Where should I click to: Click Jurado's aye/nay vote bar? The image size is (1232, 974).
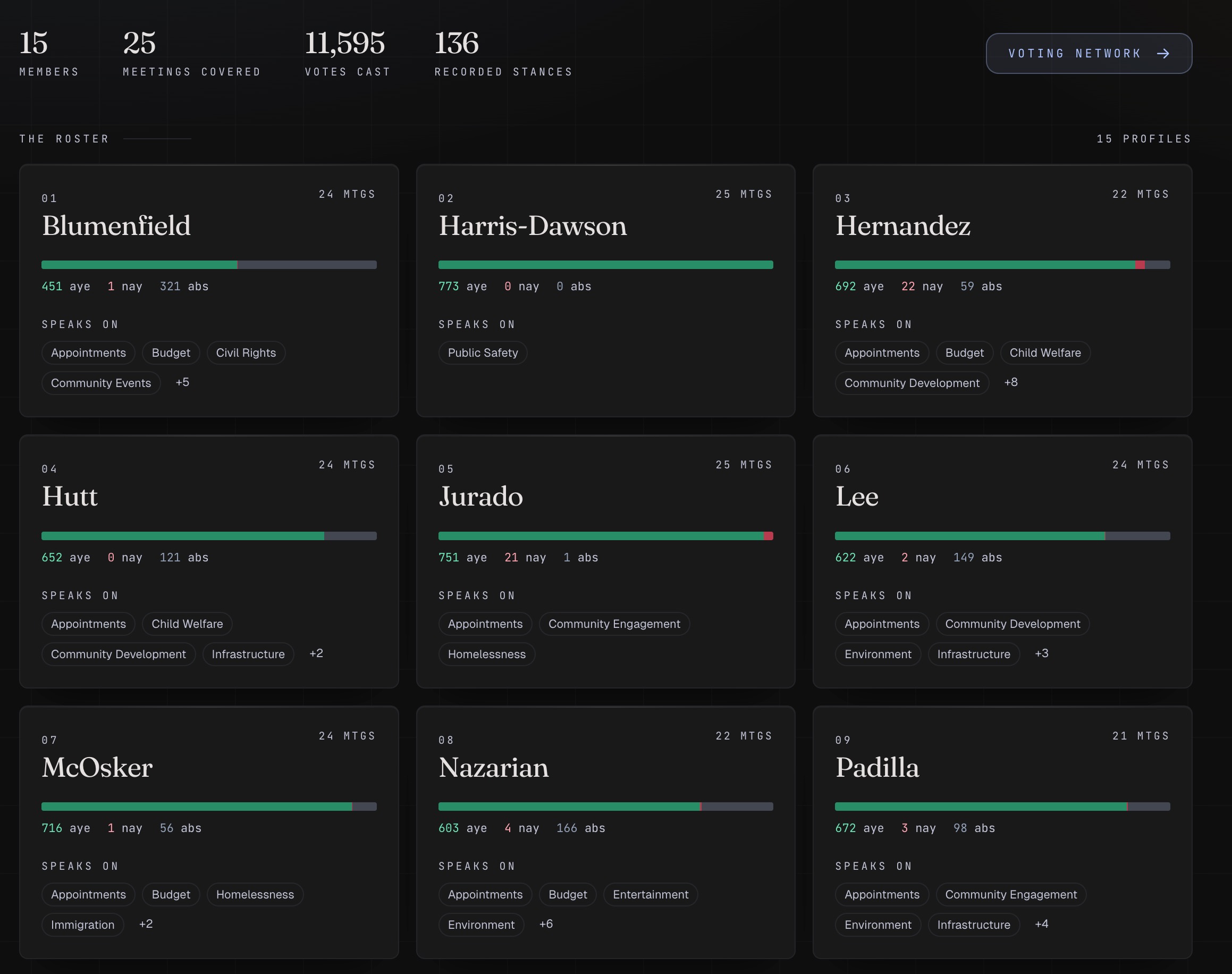605,536
